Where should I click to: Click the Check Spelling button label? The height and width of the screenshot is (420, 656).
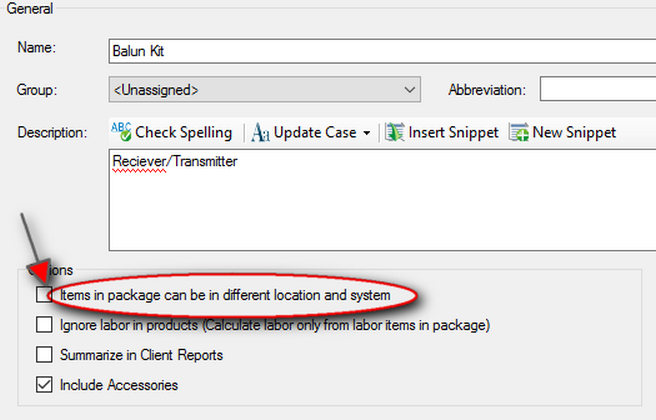183,133
